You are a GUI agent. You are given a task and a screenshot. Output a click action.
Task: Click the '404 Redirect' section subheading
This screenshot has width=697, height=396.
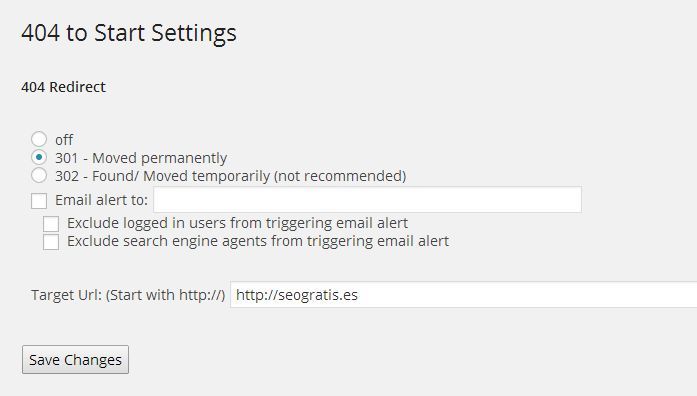(x=64, y=87)
